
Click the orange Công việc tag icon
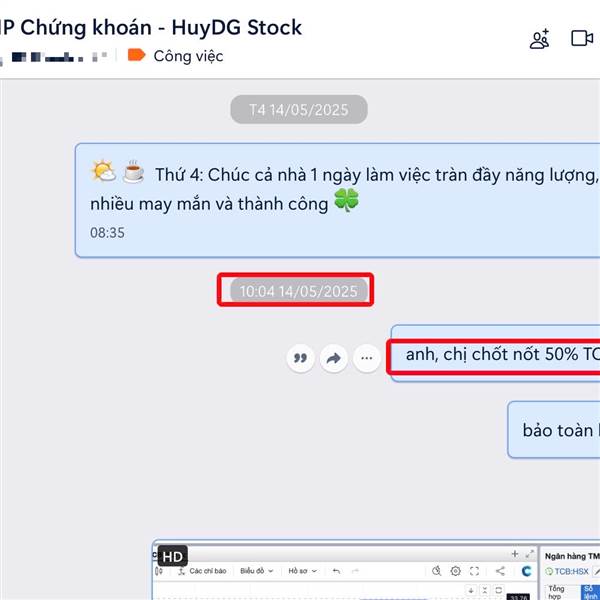(x=136, y=55)
